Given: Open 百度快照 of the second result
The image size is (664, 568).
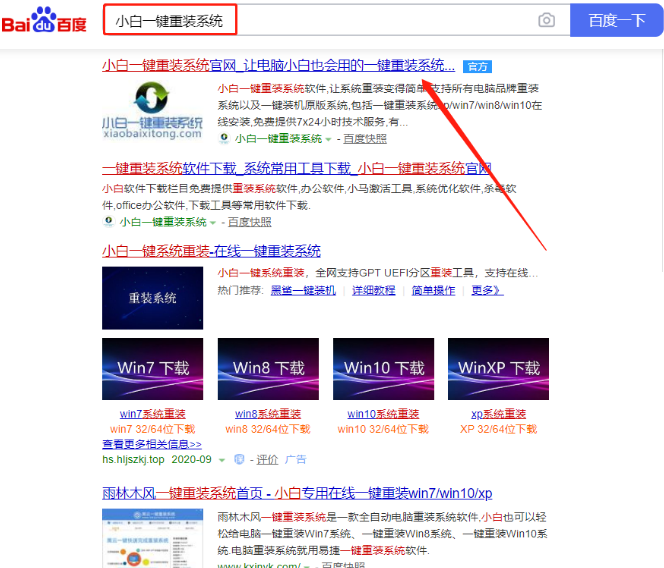Looking at the screenshot, I should [x=249, y=222].
